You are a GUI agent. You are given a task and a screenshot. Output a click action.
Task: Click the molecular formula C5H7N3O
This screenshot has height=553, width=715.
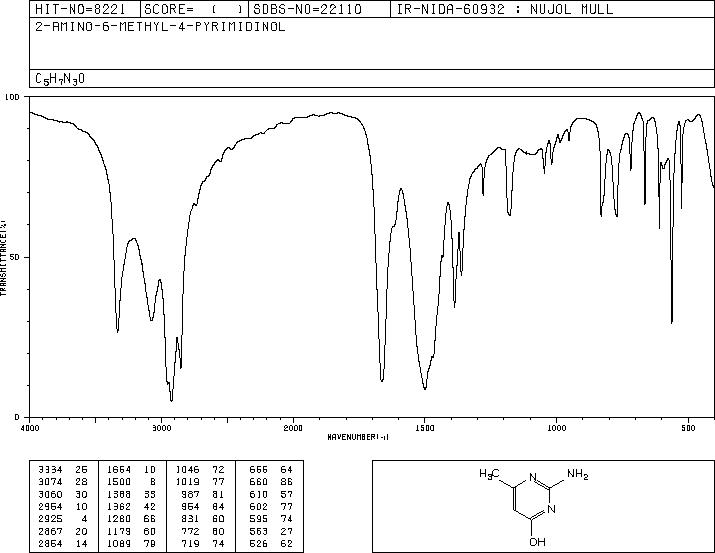(60, 79)
